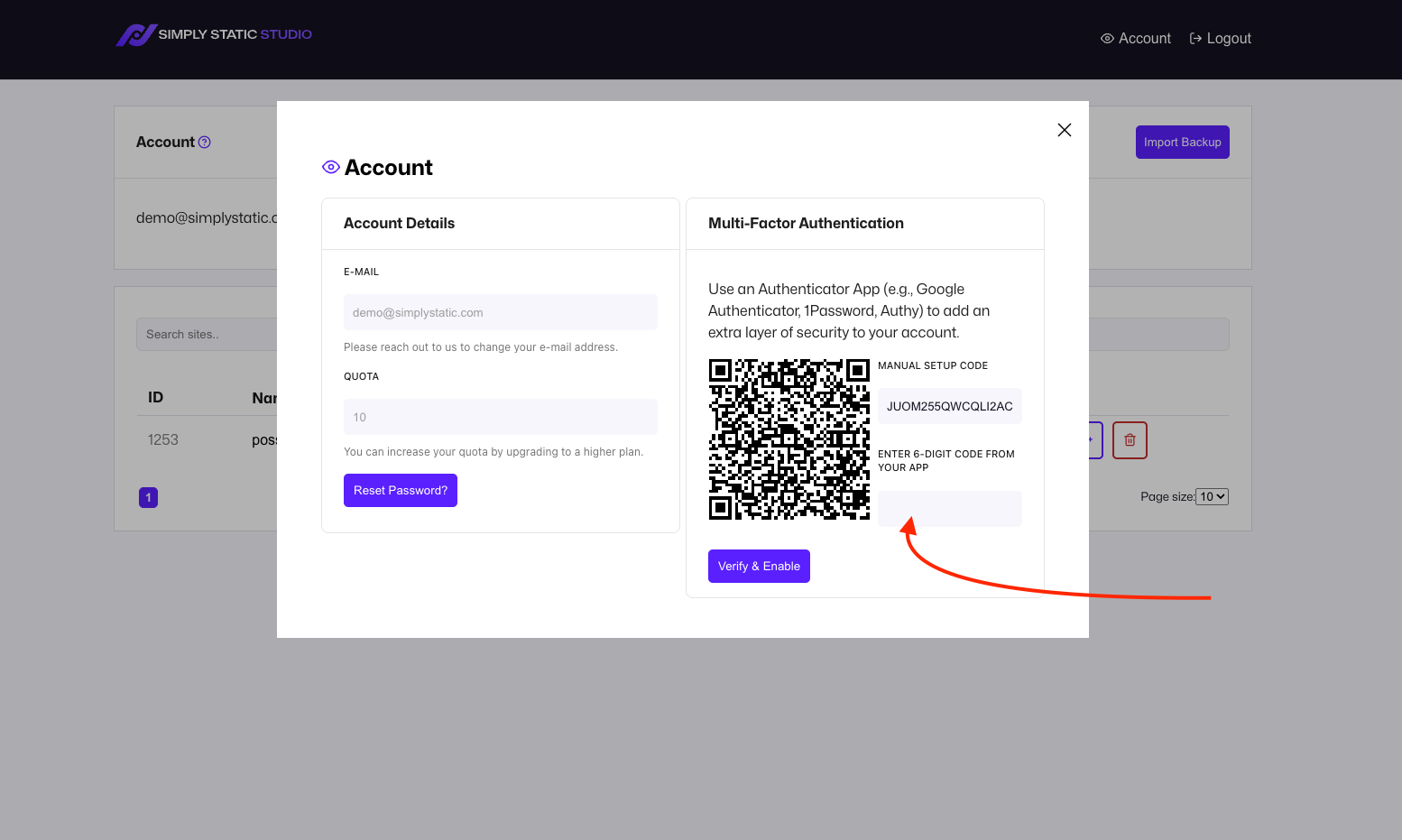Screen dimensions: 1402x840
Task: Click the site ID 1253 cell
Action: coord(163,439)
